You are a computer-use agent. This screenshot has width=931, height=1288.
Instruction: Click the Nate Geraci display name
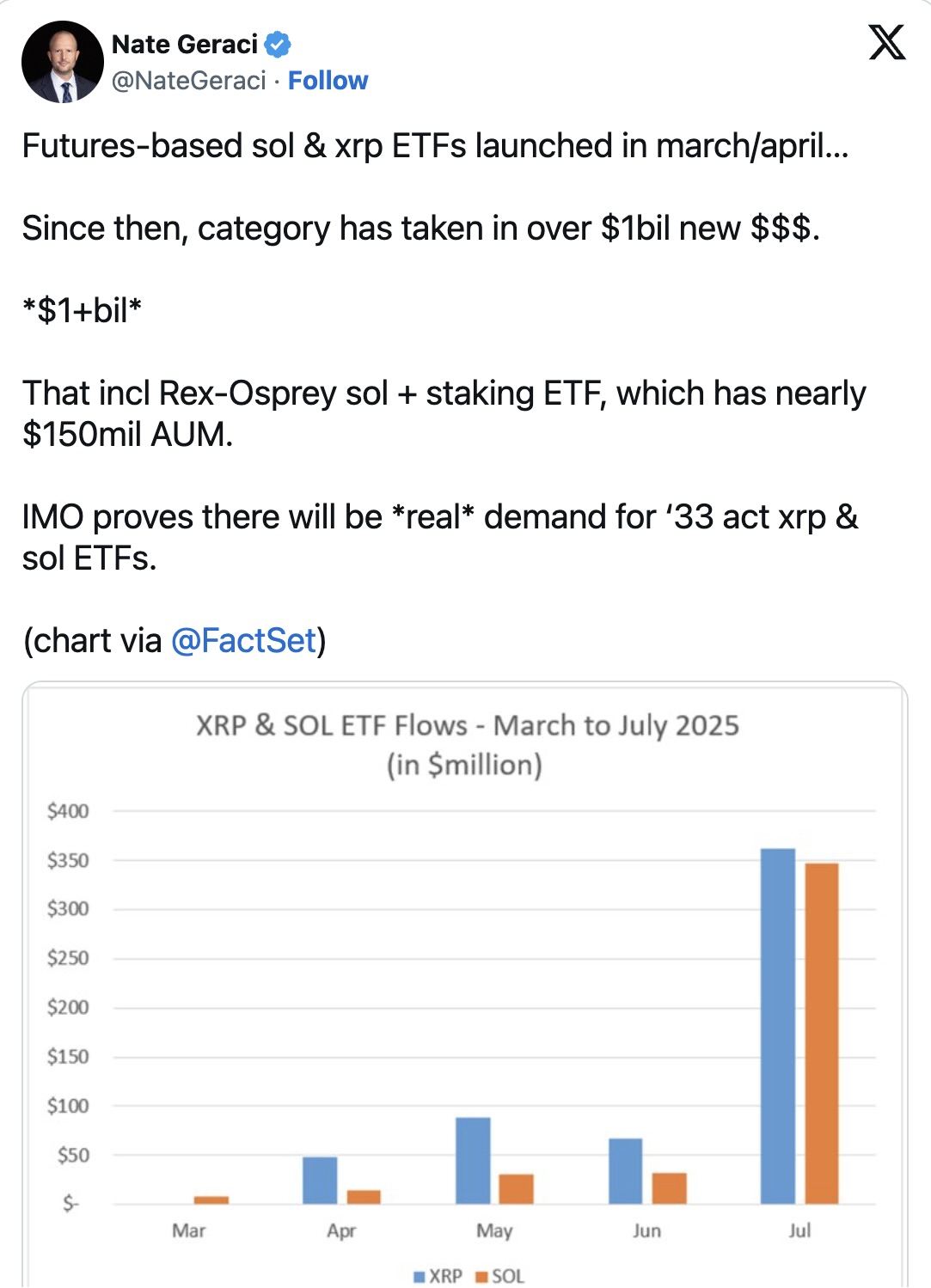[x=185, y=44]
